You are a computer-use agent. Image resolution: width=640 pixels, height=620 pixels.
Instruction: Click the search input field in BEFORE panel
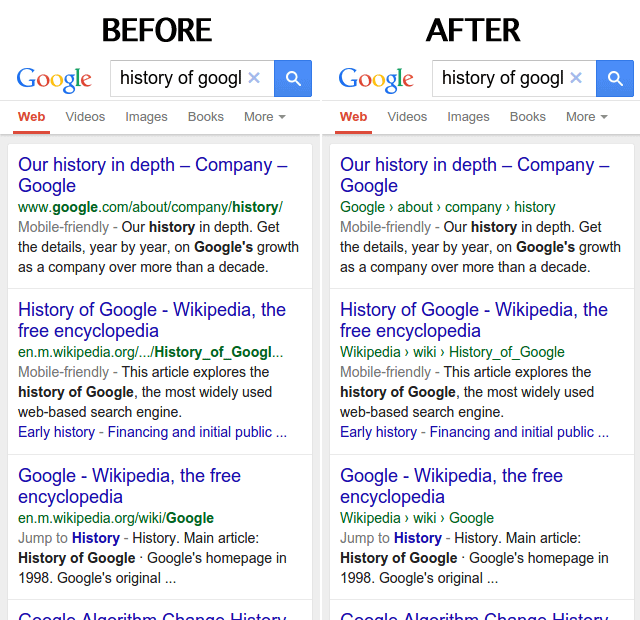(180, 78)
